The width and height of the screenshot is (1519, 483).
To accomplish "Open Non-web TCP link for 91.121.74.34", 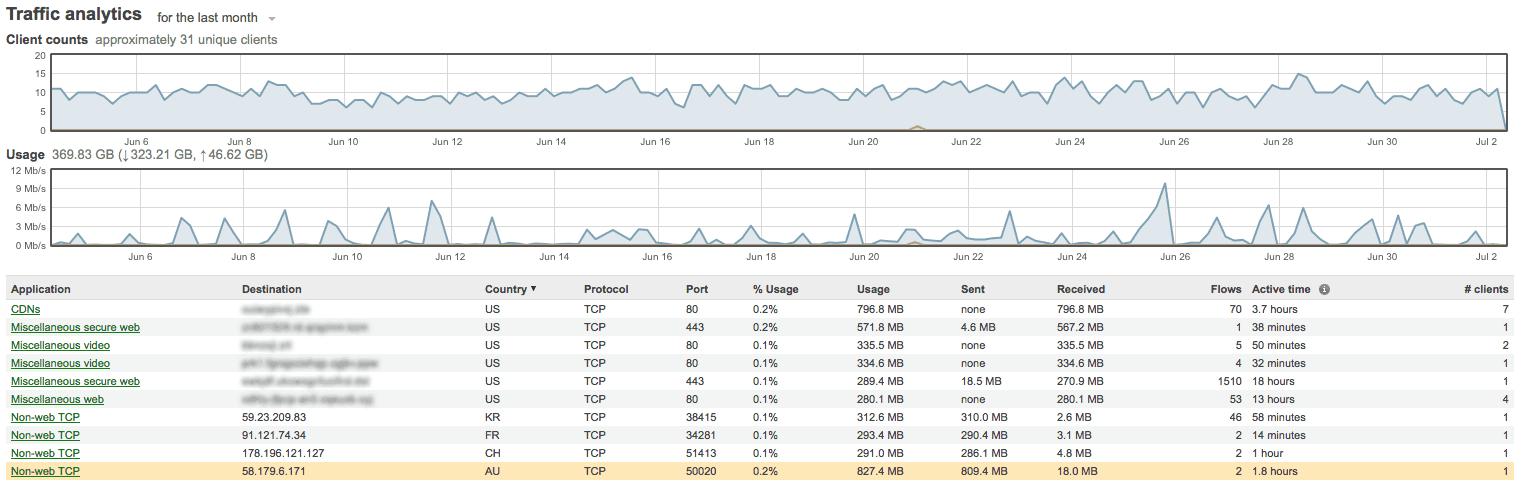I will (x=45, y=435).
